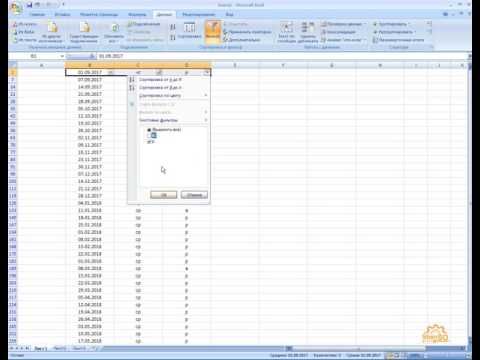Check the first value checkbox in filter list
Image resolution: width=480 pixels, height=360 pixels.
149,136
